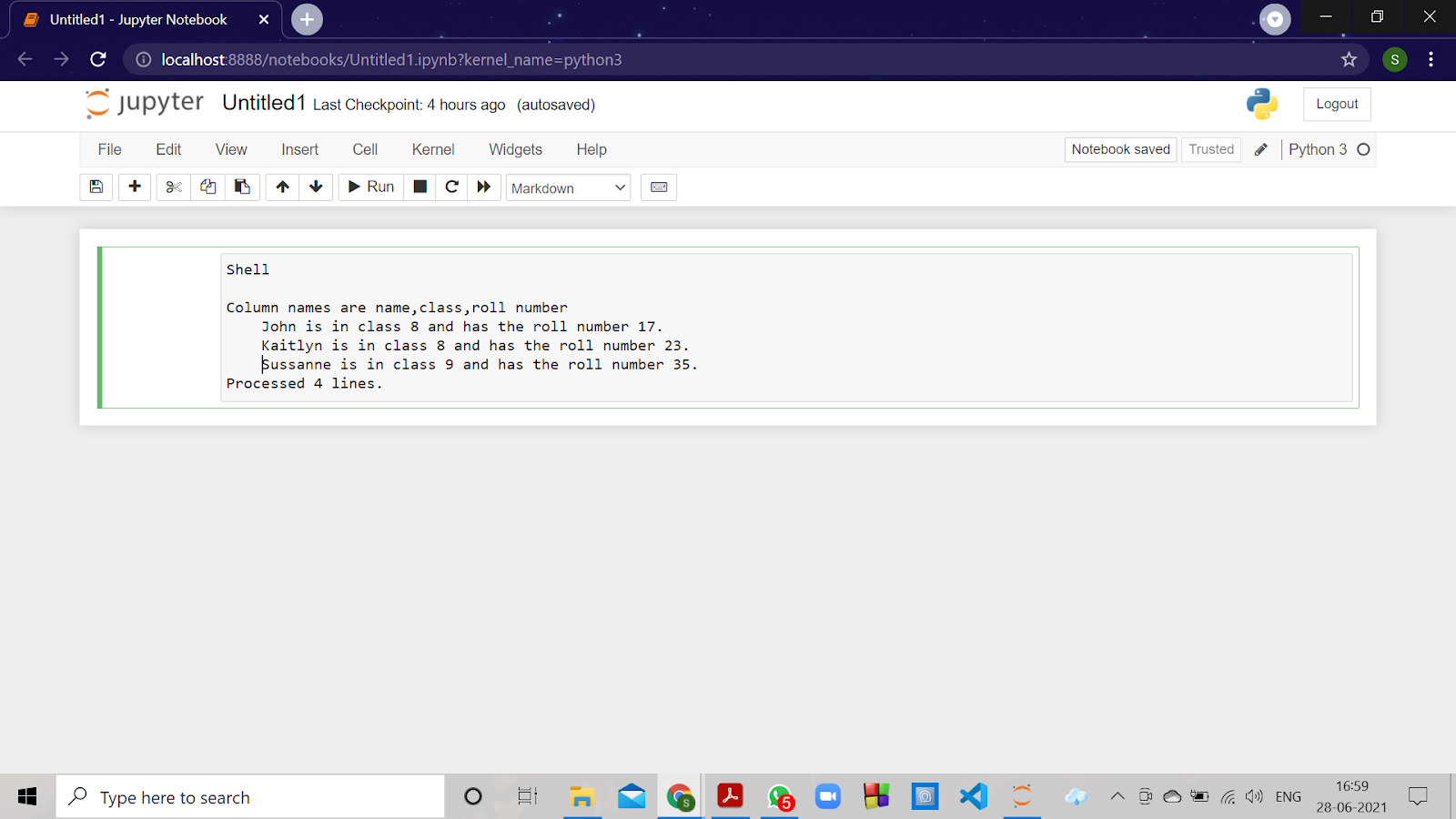This screenshot has width=1456, height=819.
Task: Interrupt the kernel with stop icon
Action: click(x=420, y=187)
